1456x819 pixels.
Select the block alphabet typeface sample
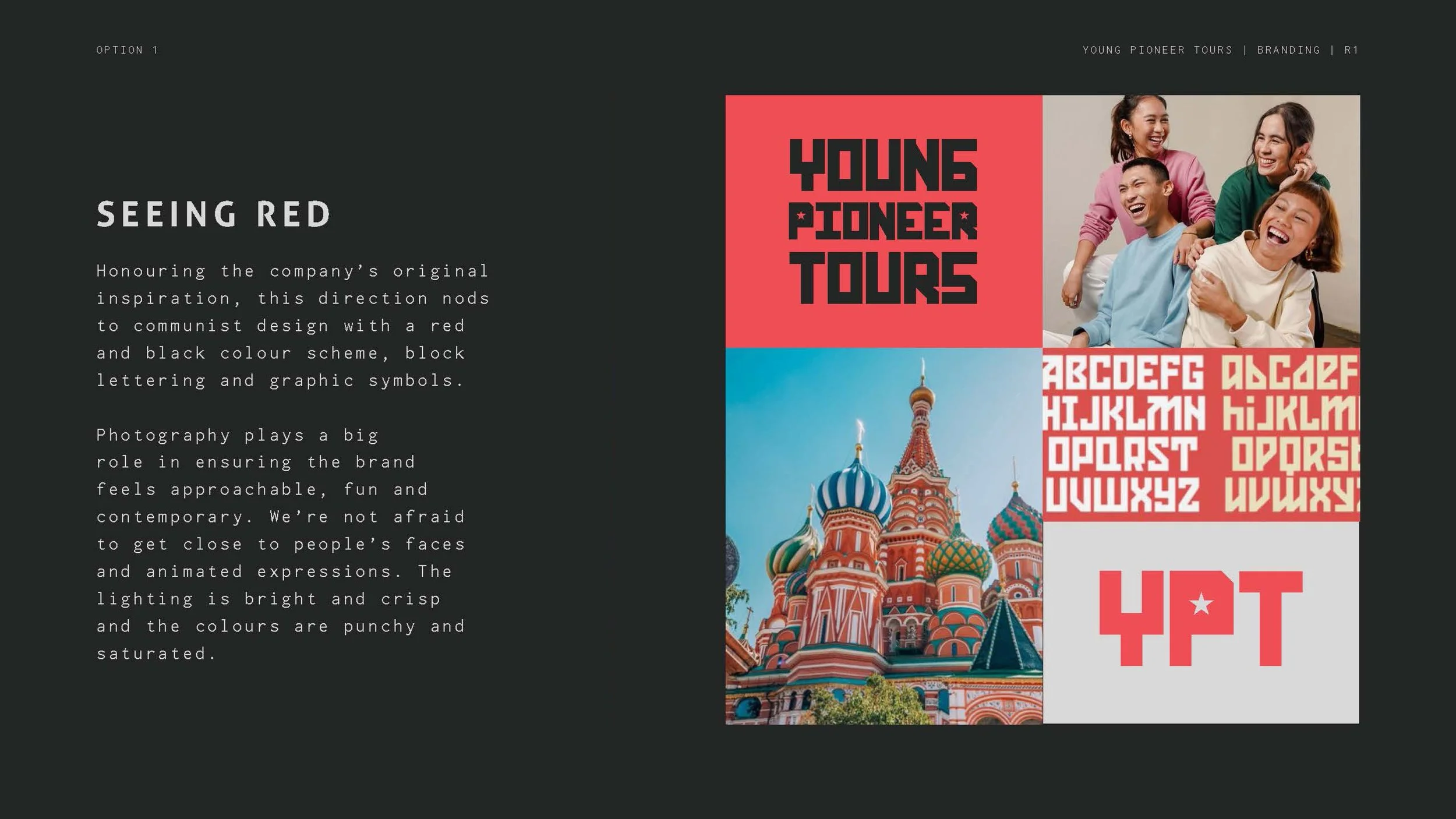point(1201,435)
